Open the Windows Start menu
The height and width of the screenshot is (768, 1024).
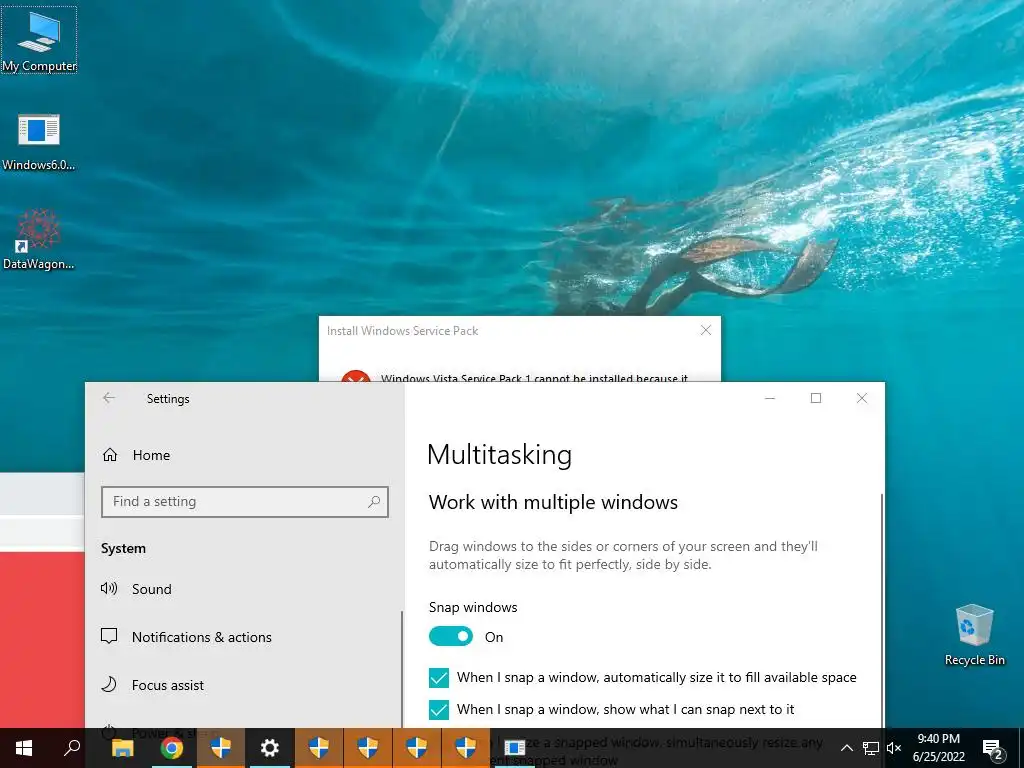coord(24,748)
